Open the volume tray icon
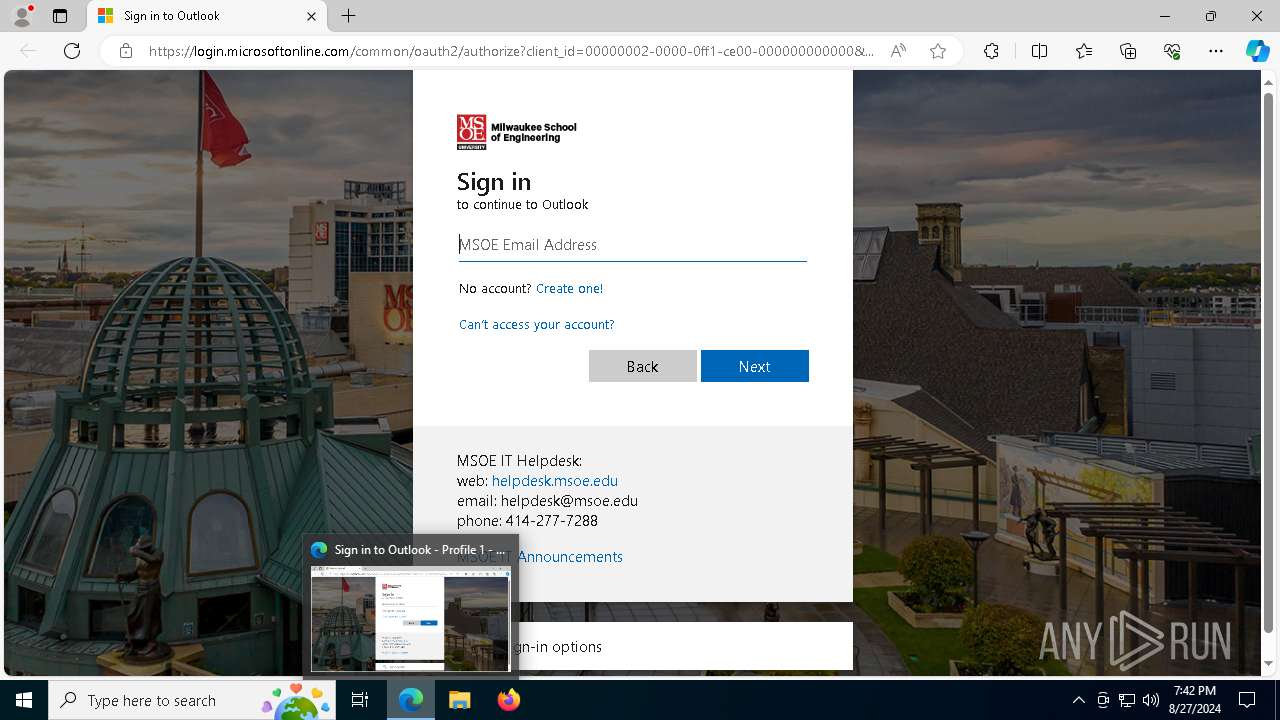The height and width of the screenshot is (720, 1280). 1151,700
